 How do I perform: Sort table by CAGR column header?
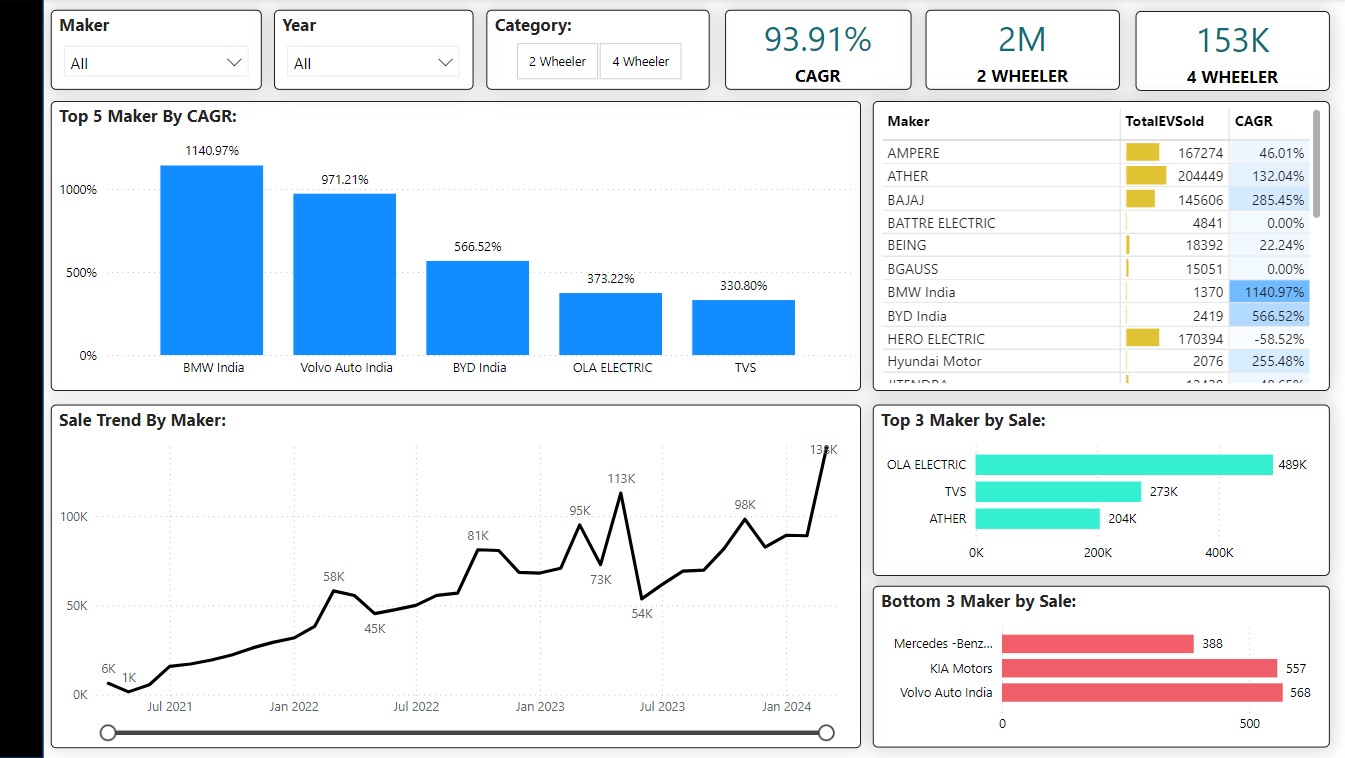[x=1253, y=121]
